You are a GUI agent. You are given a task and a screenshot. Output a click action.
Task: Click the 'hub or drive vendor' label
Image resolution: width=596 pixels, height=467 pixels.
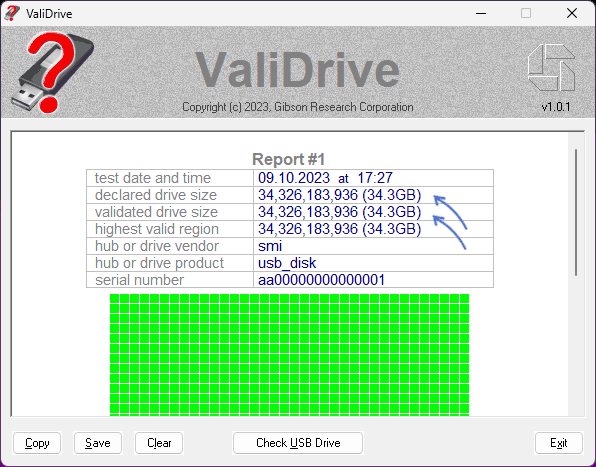(x=157, y=246)
